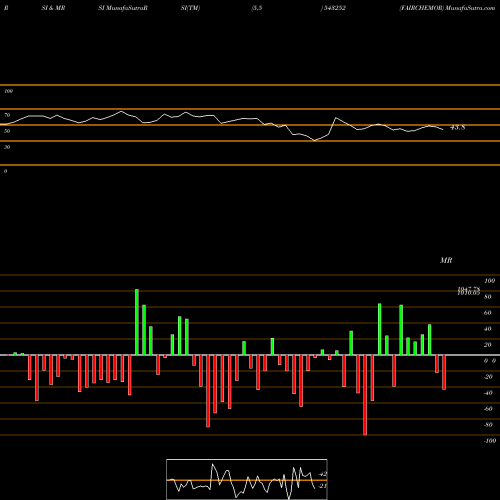Viewport: 500px width, 500px height.
Task: Click the MR axis label -80
Action: tap(488, 425)
